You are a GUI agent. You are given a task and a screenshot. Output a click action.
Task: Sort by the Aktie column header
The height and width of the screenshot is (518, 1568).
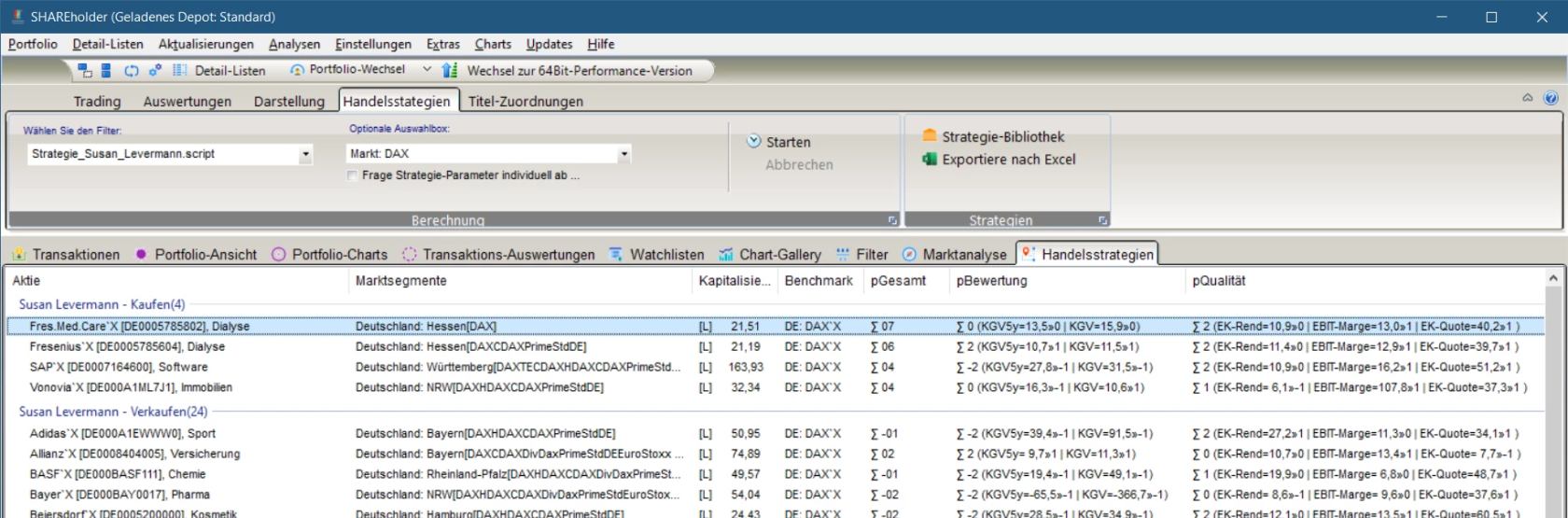coord(177,280)
